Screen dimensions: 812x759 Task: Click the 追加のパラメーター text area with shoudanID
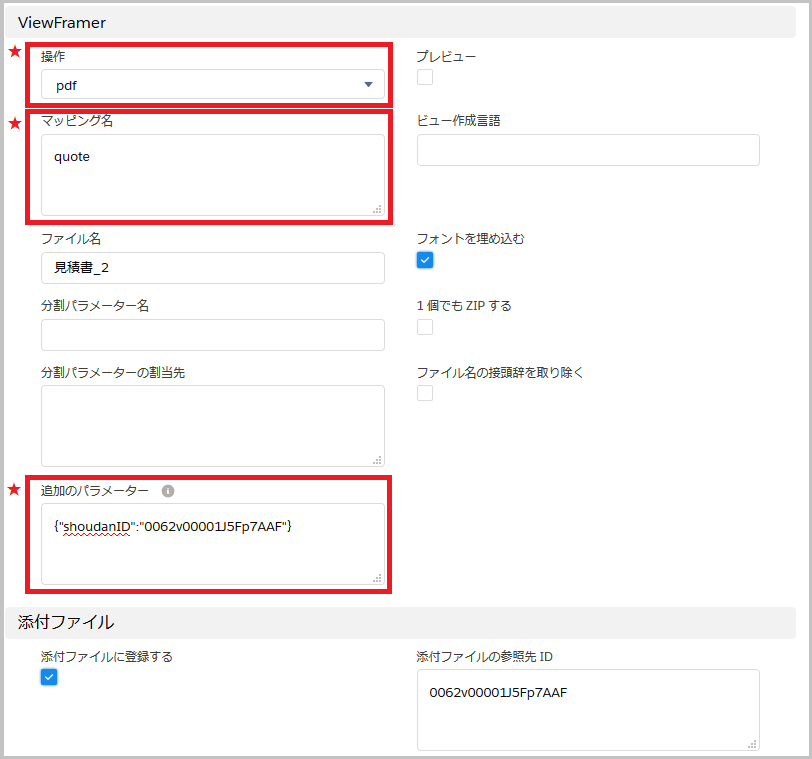(212, 545)
